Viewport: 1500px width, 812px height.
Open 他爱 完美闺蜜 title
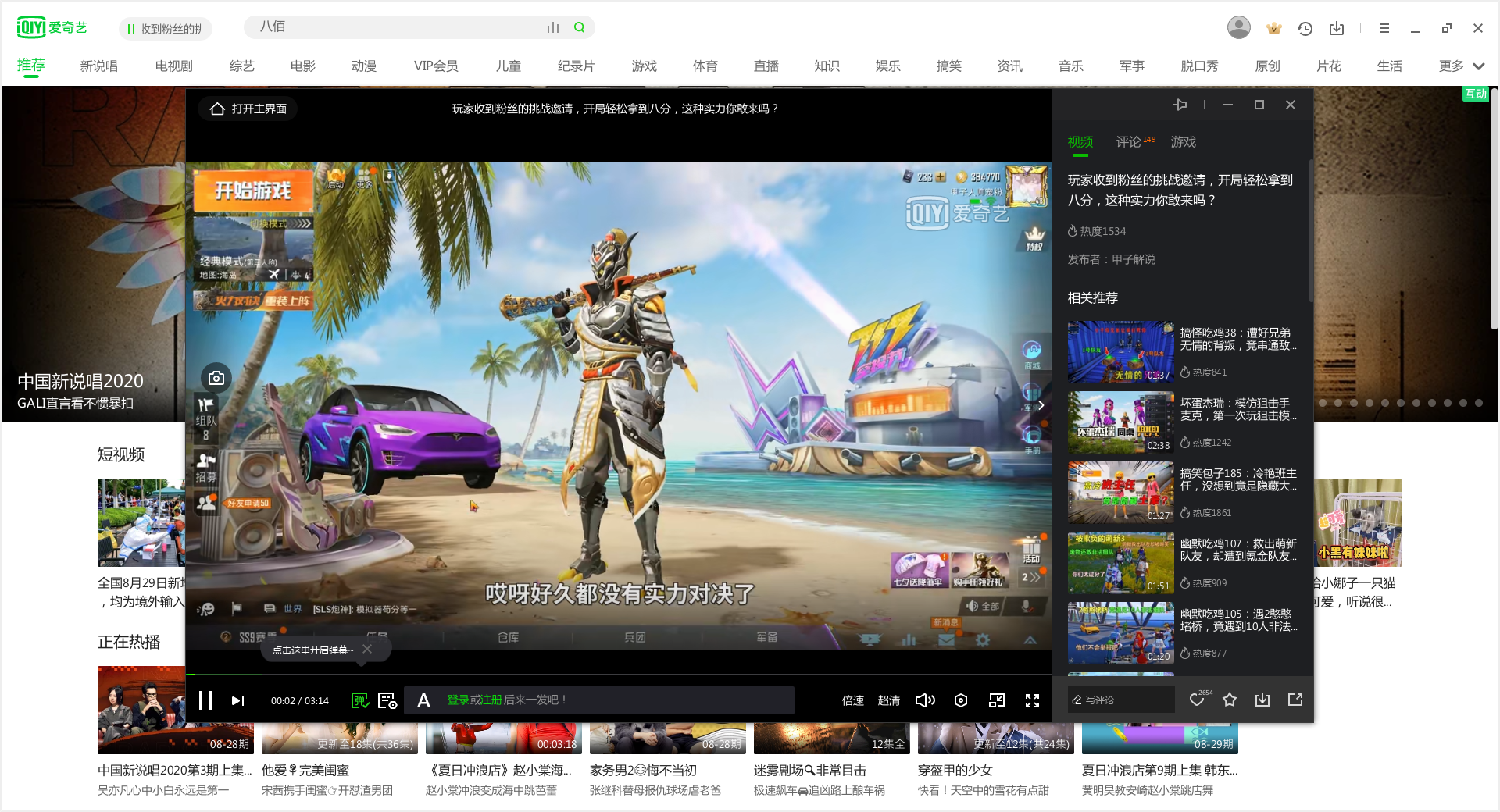click(305, 770)
